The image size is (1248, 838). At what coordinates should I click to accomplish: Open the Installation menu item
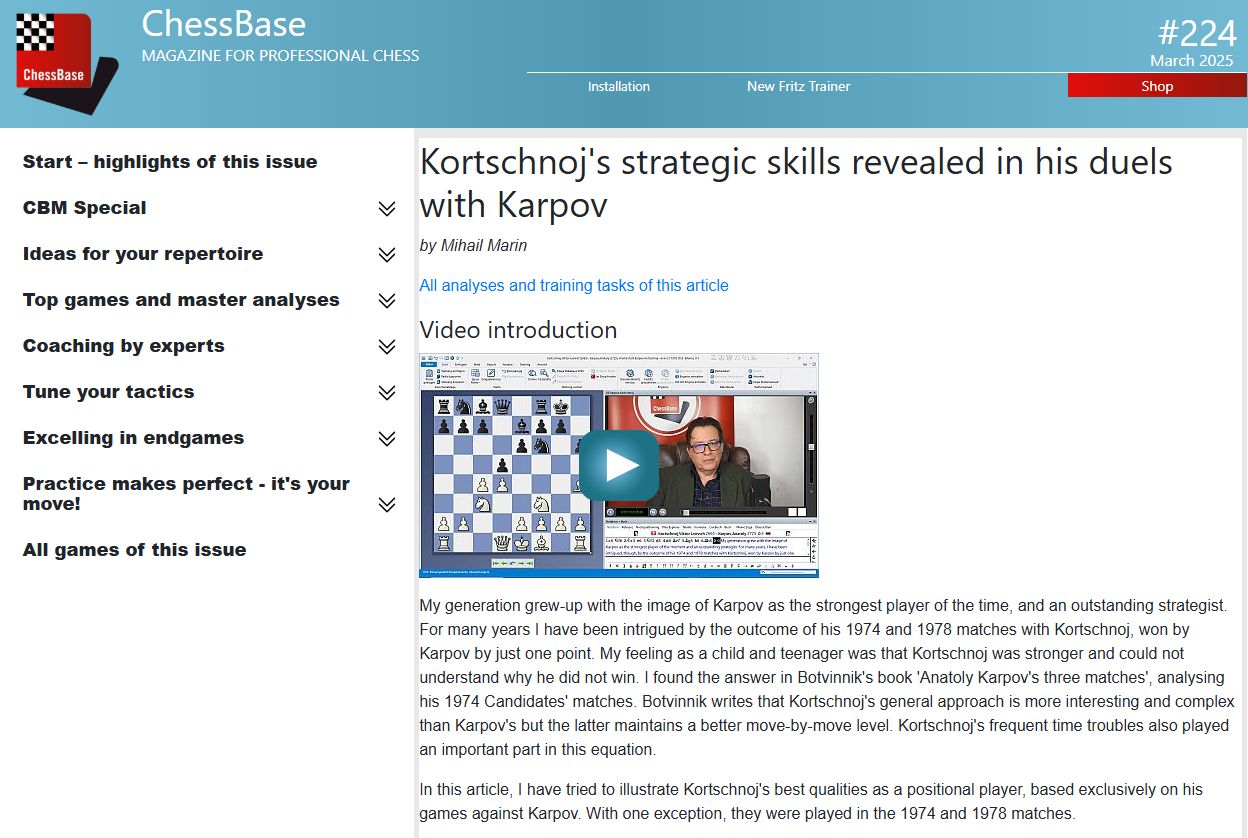618,86
